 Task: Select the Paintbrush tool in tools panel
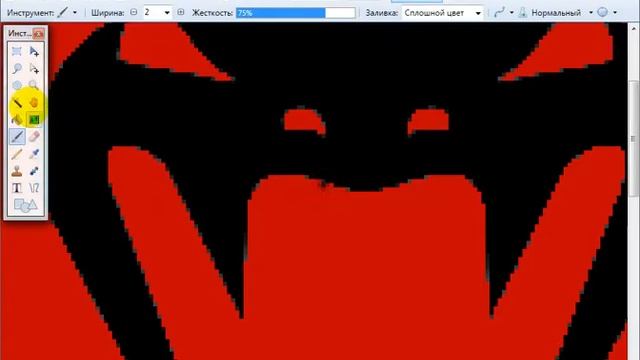(17, 137)
